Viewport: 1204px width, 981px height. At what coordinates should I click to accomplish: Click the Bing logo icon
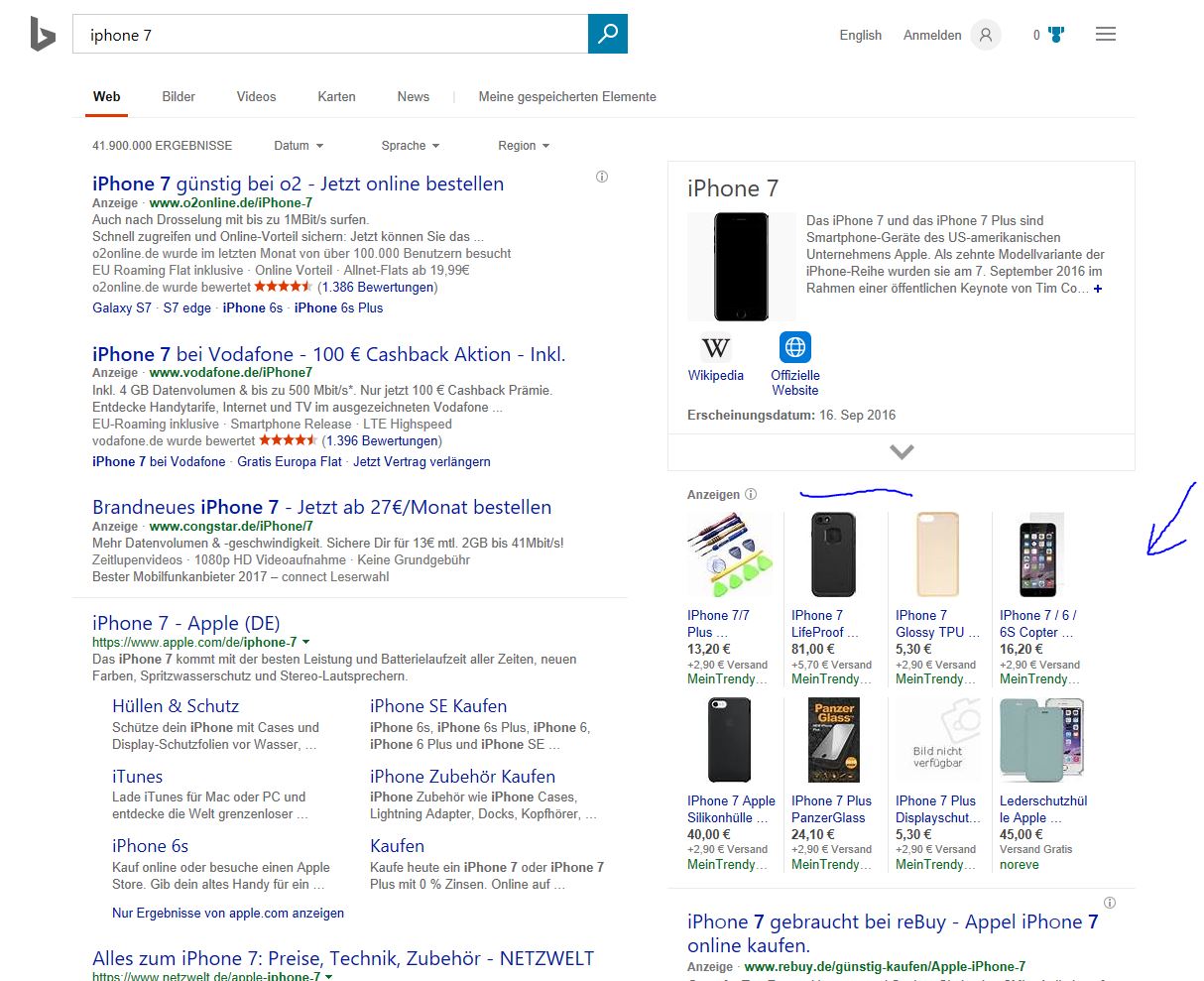click(x=43, y=35)
